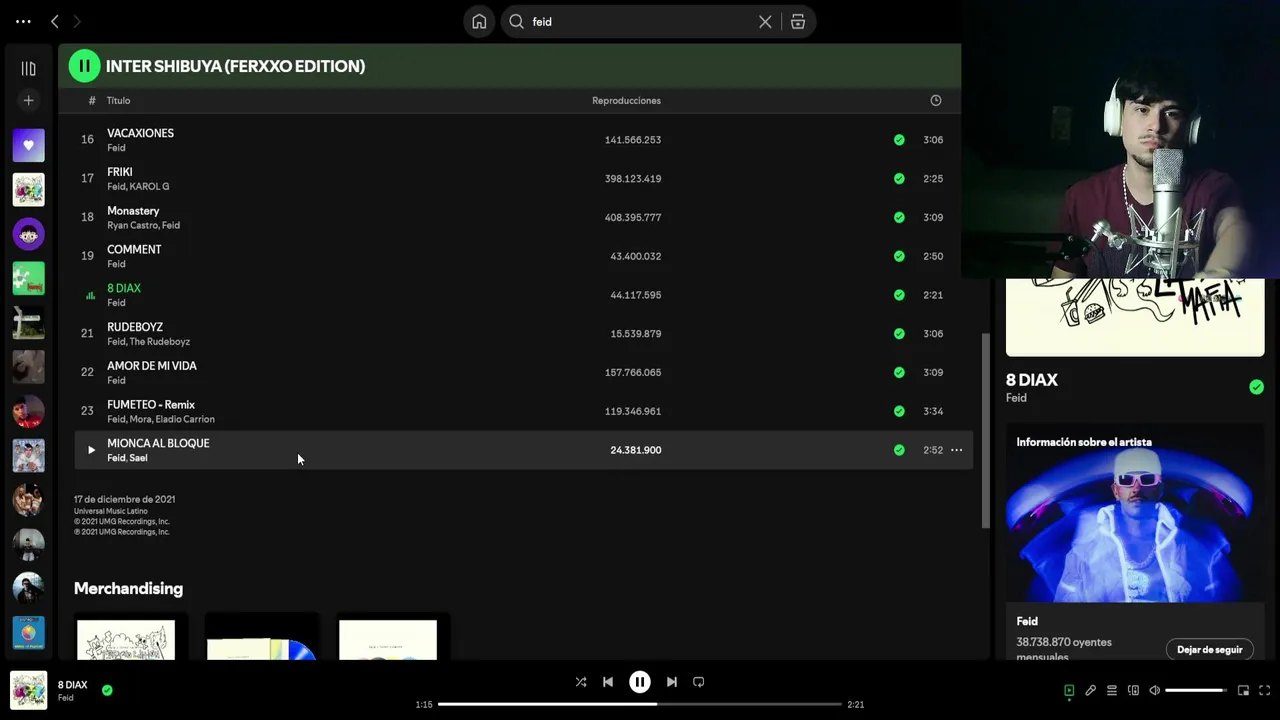Toggle saved check for Monastery
The image size is (1280, 720).
[x=899, y=217]
